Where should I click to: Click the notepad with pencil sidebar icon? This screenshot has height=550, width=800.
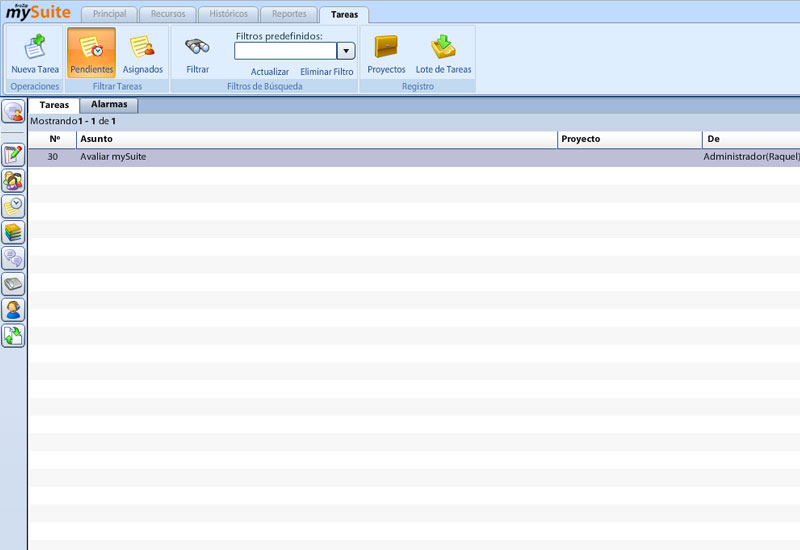[13, 155]
